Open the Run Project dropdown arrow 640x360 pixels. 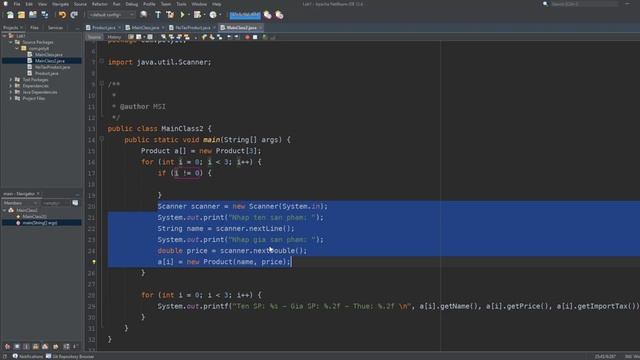189,15
